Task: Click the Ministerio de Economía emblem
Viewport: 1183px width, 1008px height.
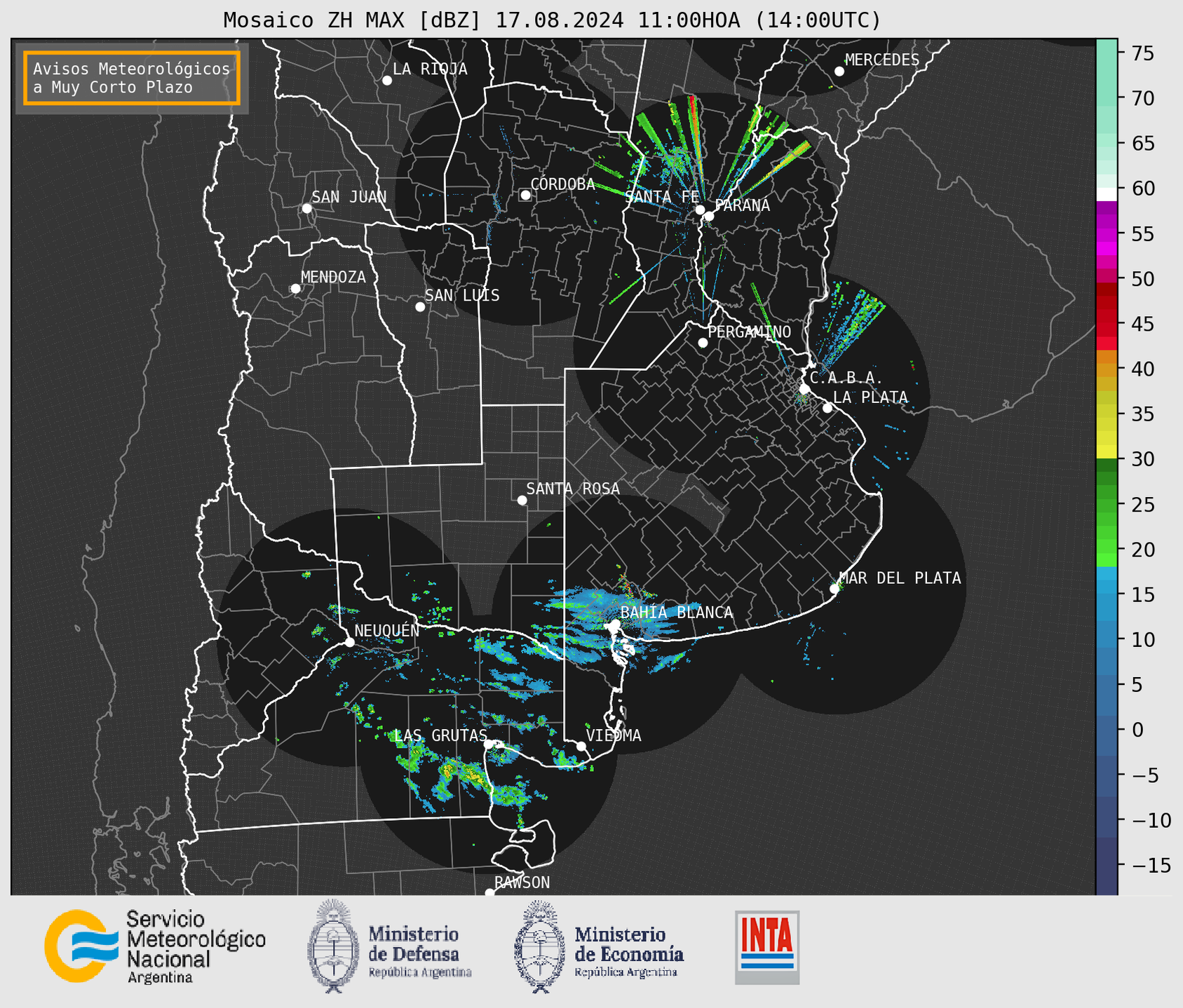Action: coord(540,946)
